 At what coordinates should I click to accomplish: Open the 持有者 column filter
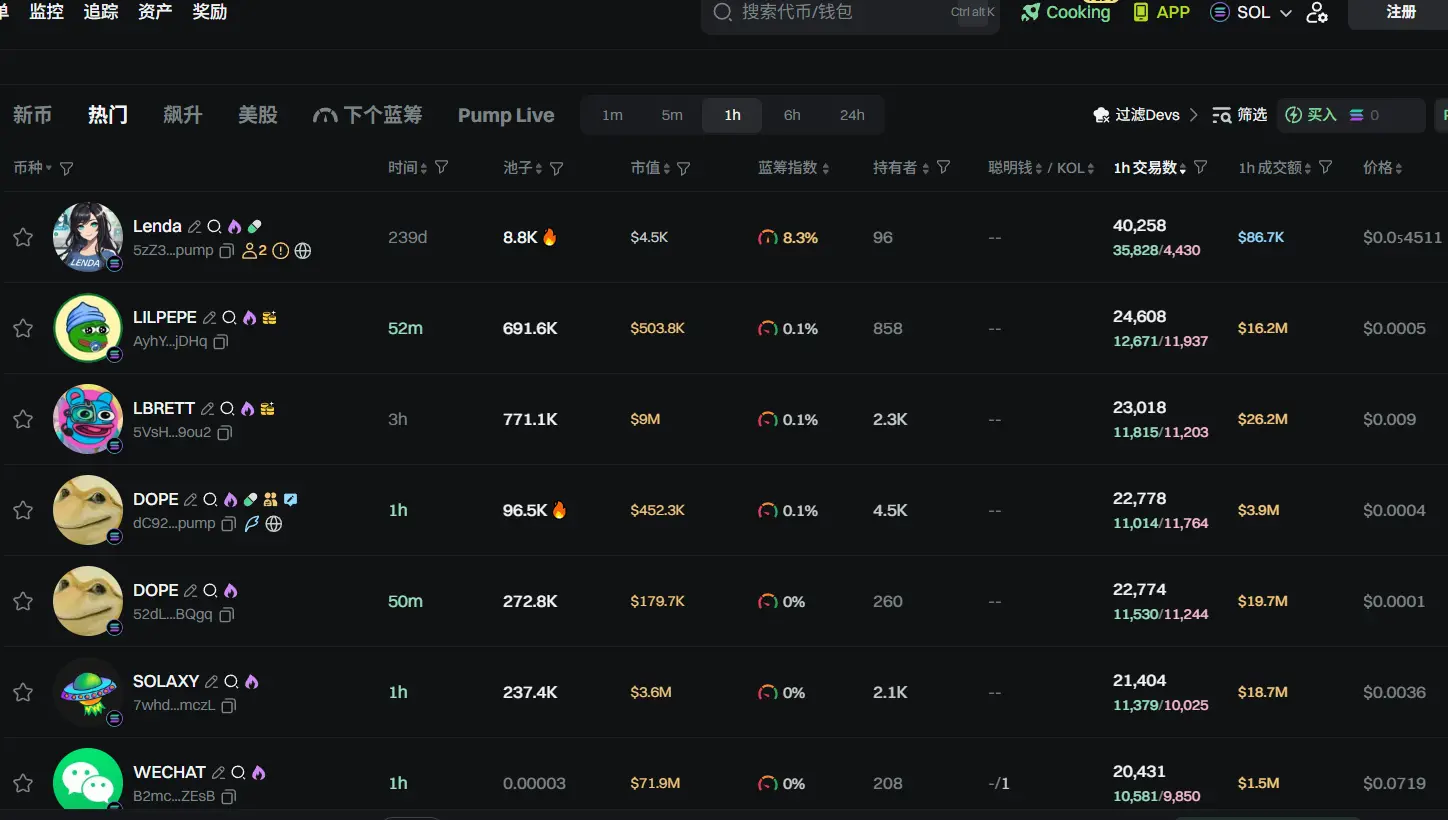pyautogui.click(x=943, y=167)
